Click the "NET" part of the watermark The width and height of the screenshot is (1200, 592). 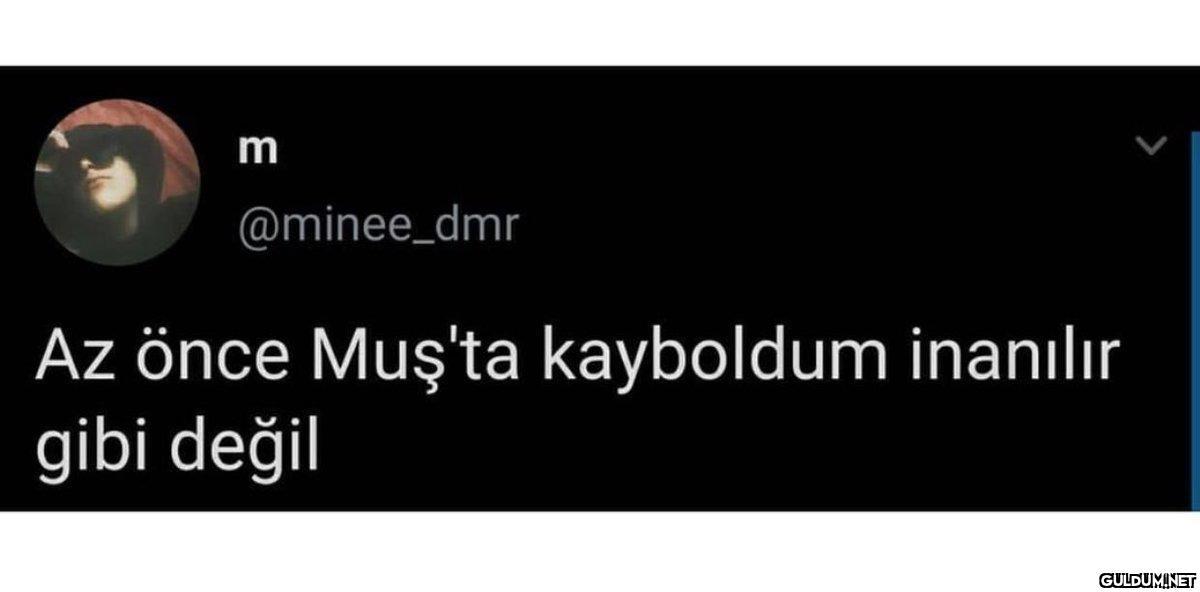[x=1182, y=580]
